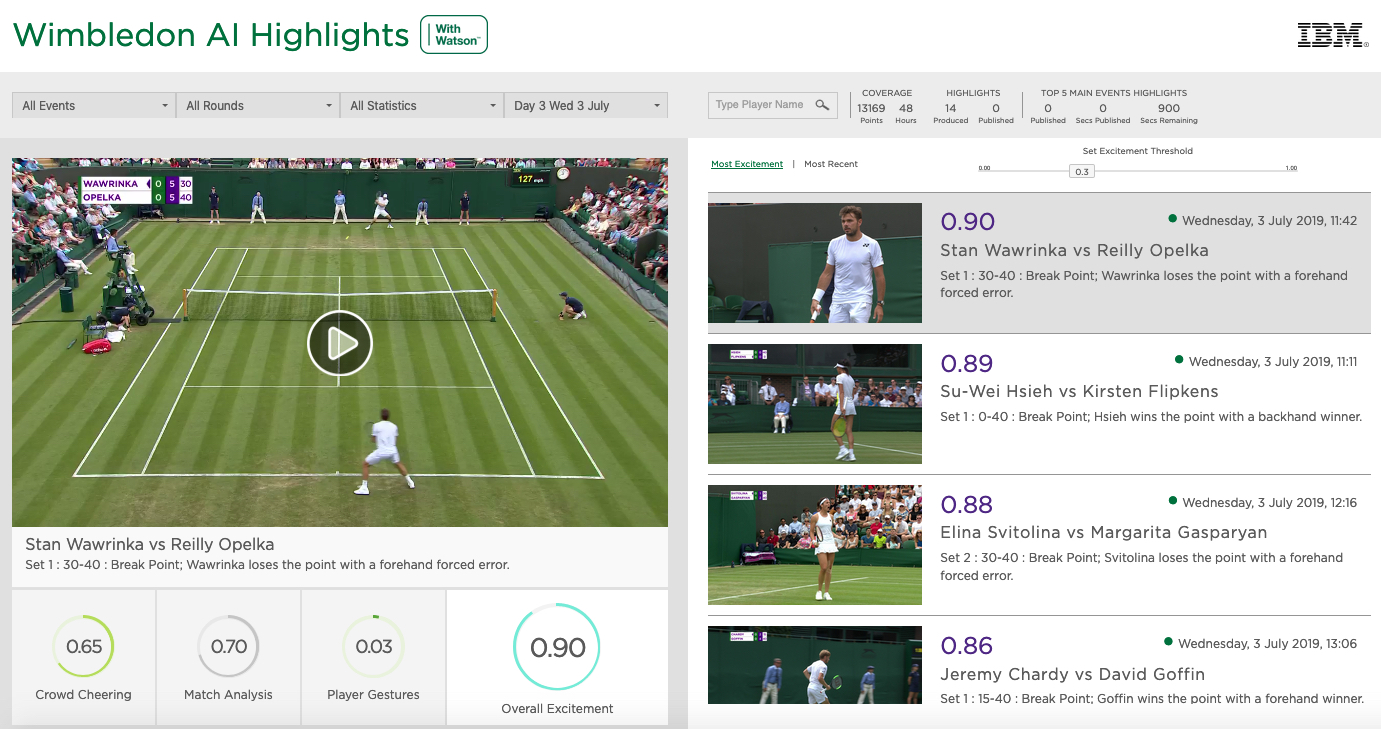
Task: Click the Stan Wawrinka vs Reilly Opelka list title
Action: coord(1074,251)
